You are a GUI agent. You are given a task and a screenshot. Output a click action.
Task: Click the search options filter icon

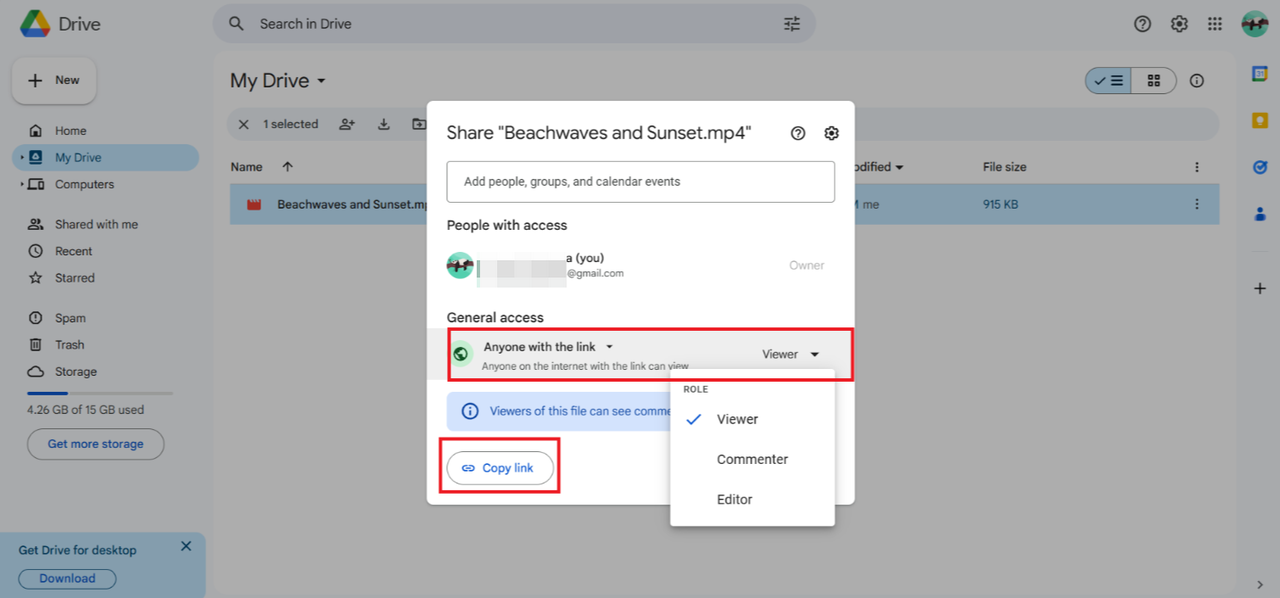pos(792,24)
